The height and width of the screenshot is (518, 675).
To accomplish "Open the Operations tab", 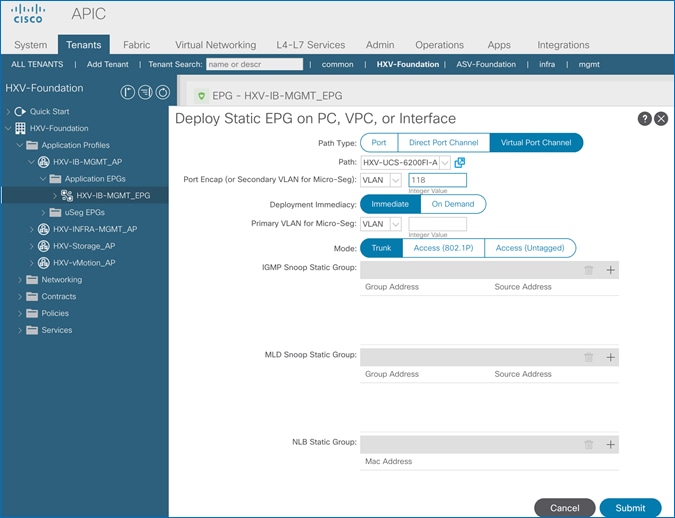I will coord(440,45).
